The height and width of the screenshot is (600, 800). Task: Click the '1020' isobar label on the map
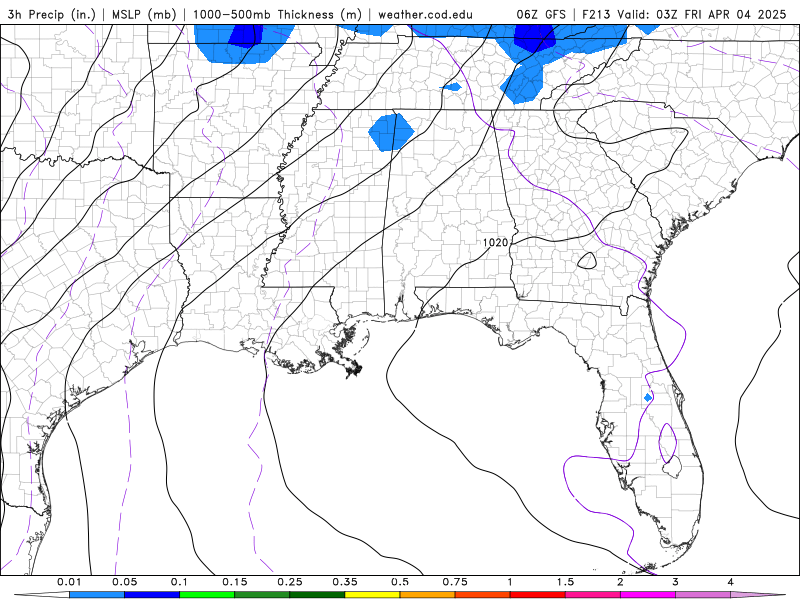[x=495, y=242]
